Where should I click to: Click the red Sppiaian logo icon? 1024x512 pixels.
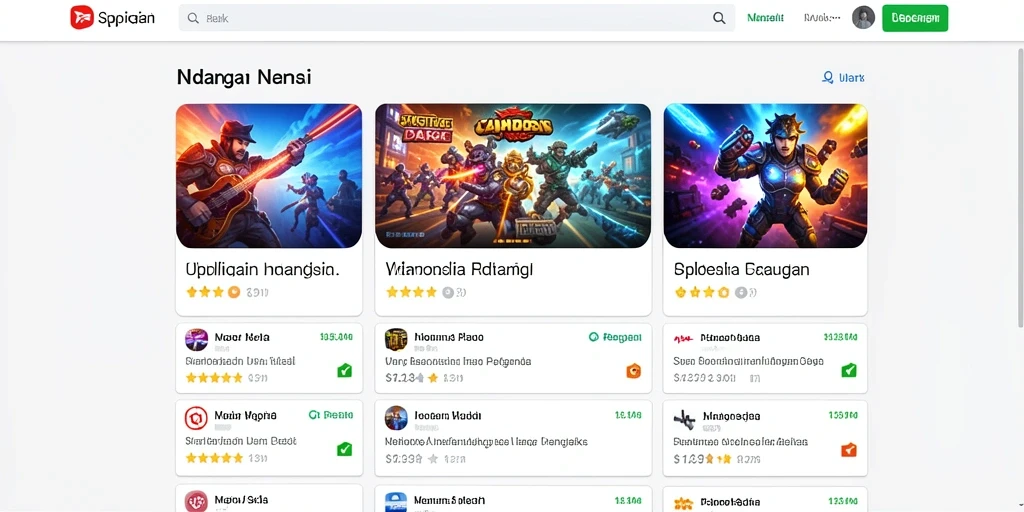click(82, 18)
